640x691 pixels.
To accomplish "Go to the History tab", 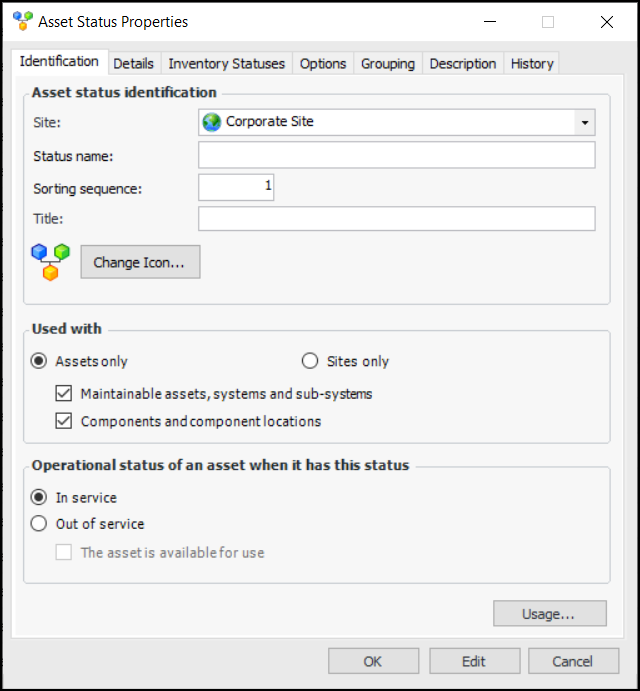I will (x=532, y=63).
